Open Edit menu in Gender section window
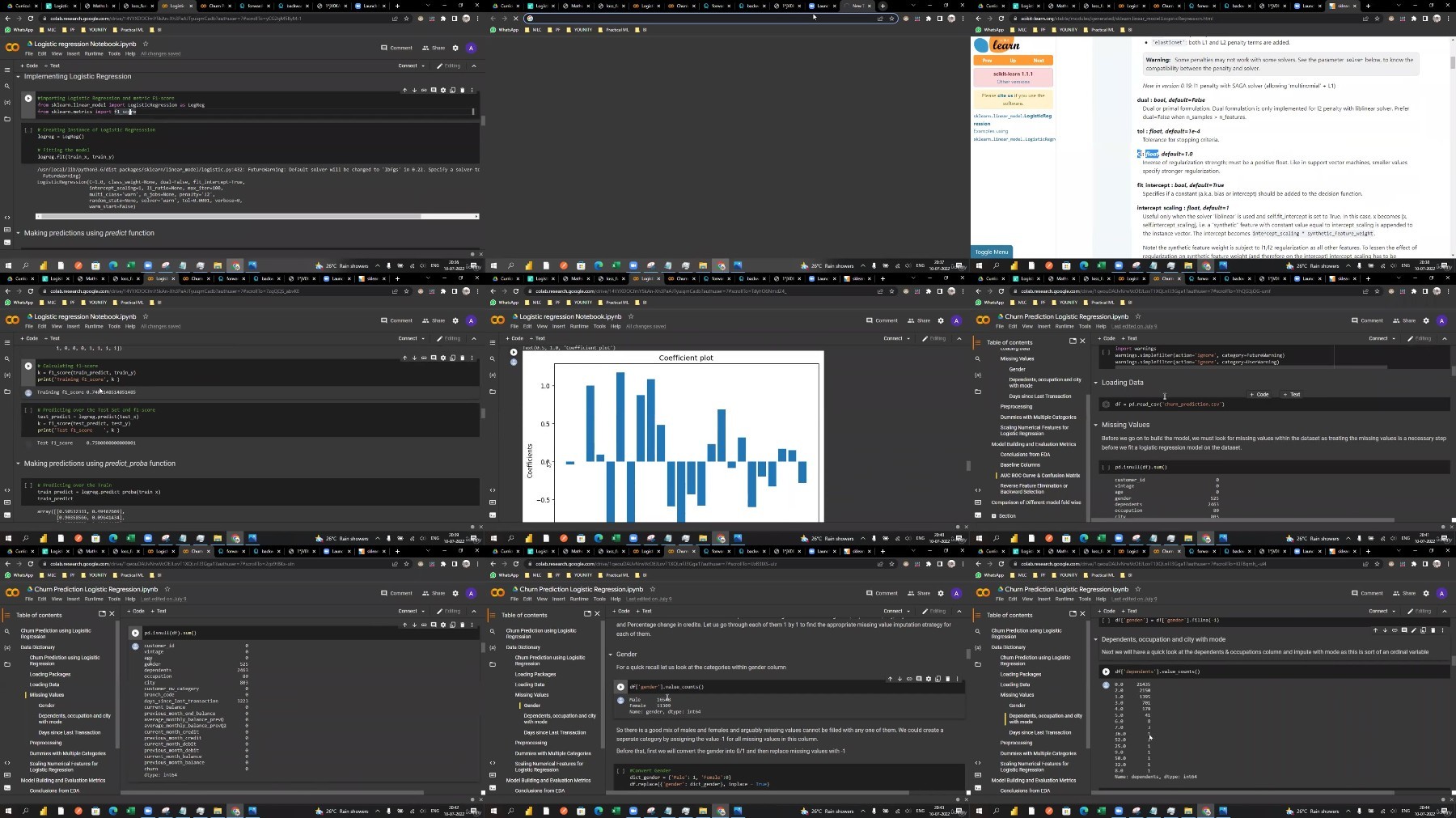 tap(527, 599)
